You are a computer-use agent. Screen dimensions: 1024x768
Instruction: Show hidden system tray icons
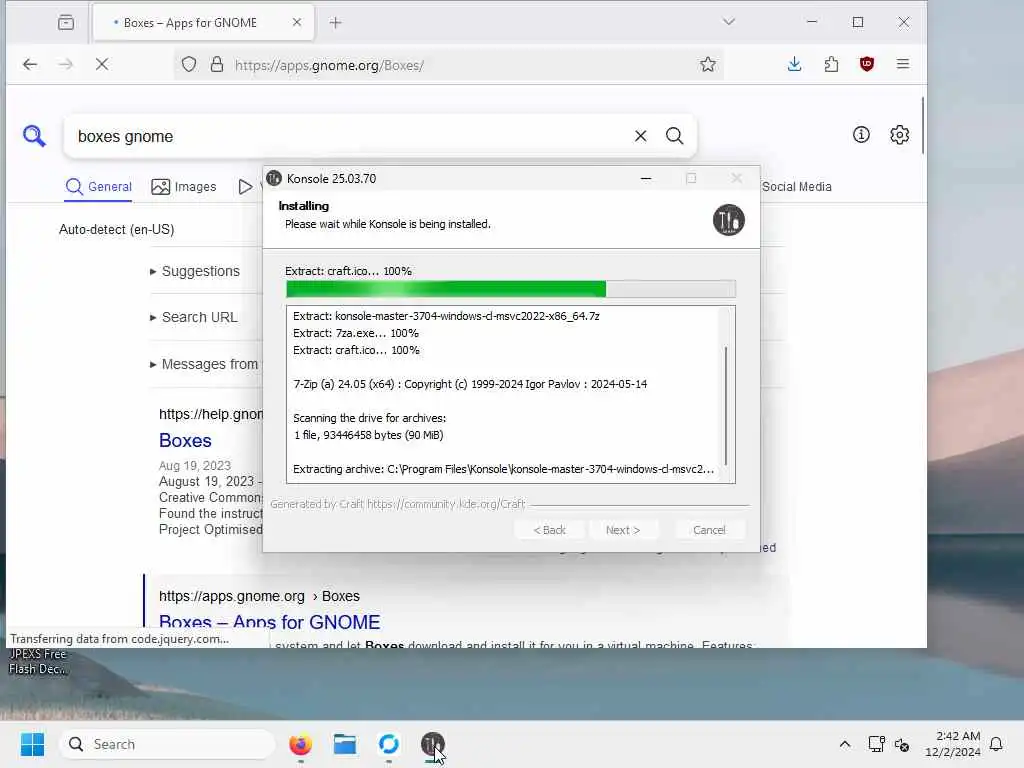844,744
